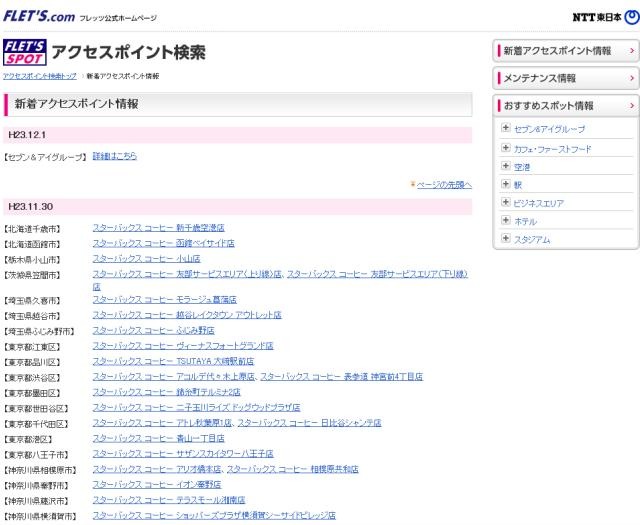Open 青山一丁目店 link
The width and height of the screenshot is (640, 525).
point(158,438)
